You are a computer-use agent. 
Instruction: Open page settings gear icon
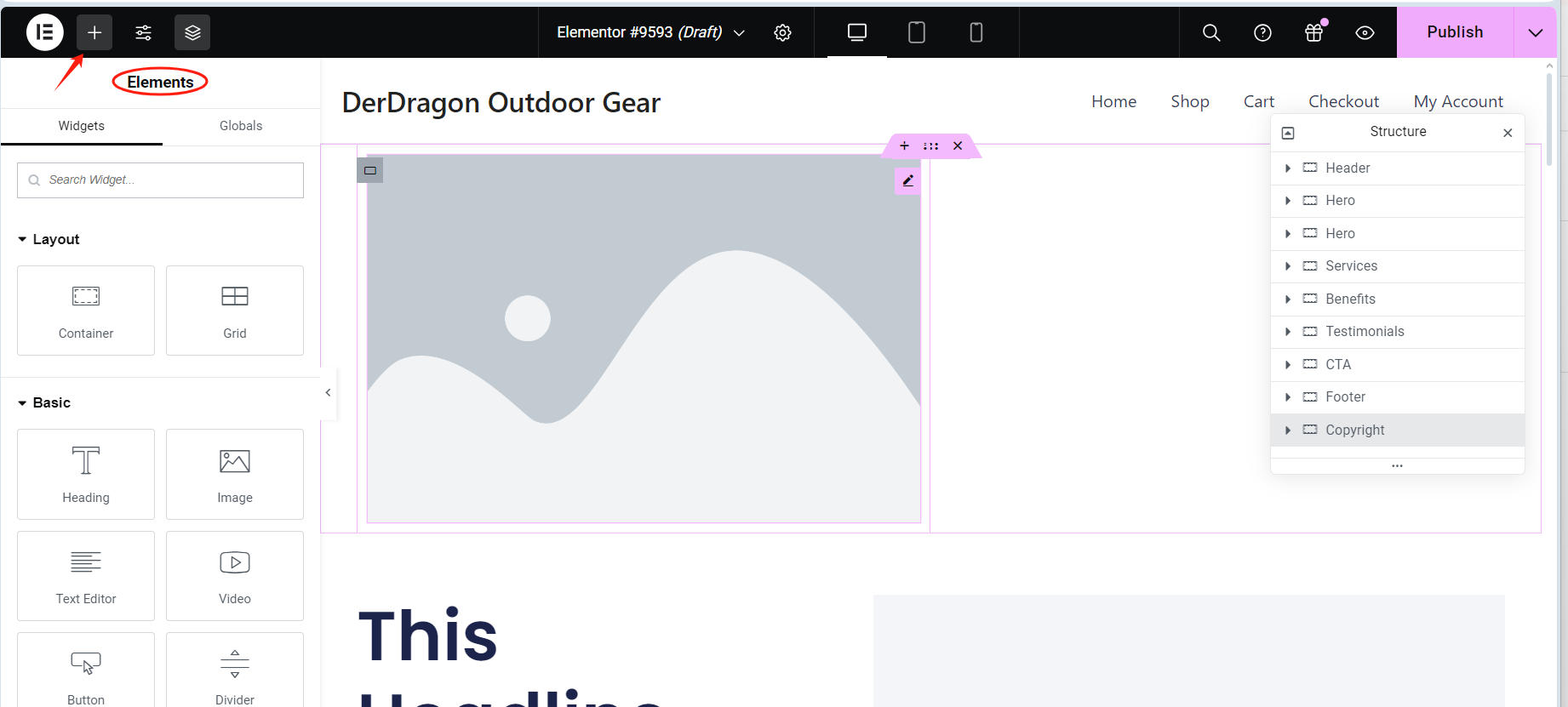[782, 32]
